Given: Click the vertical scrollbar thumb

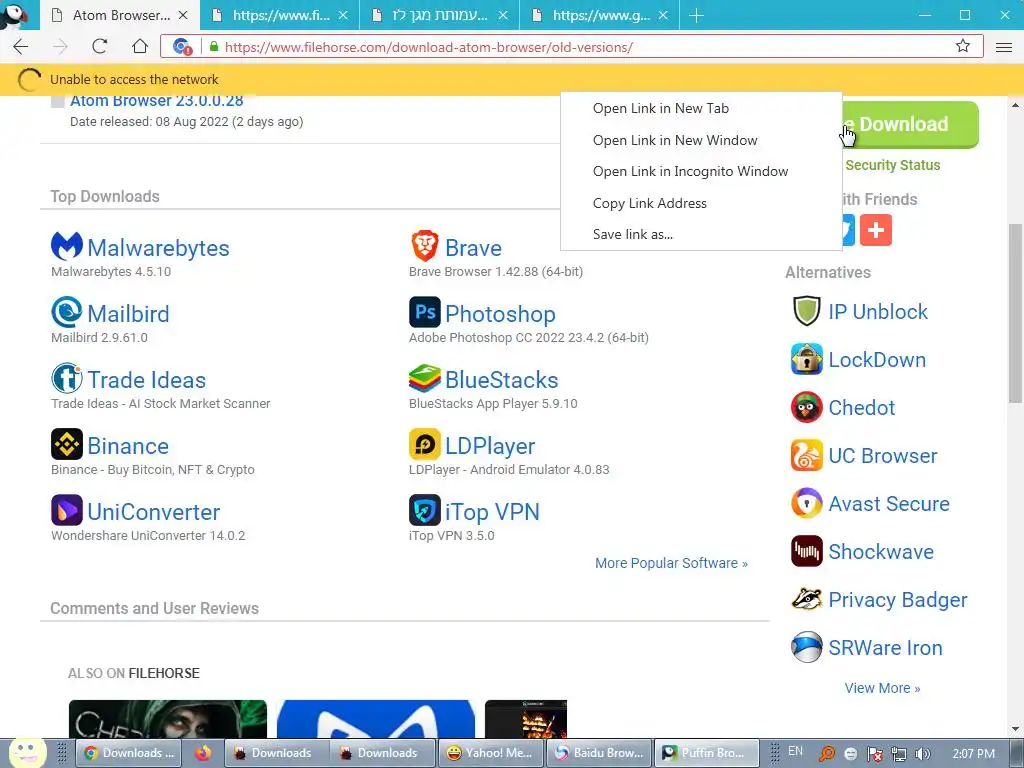Looking at the screenshot, I should (x=1016, y=313).
